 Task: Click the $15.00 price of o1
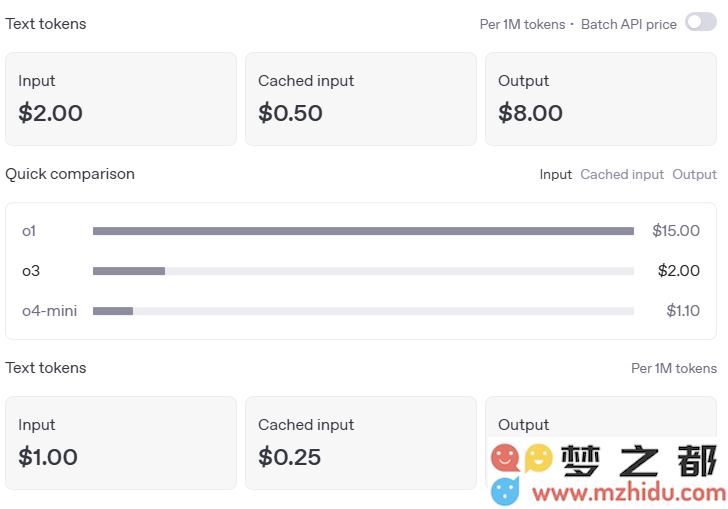coord(676,231)
